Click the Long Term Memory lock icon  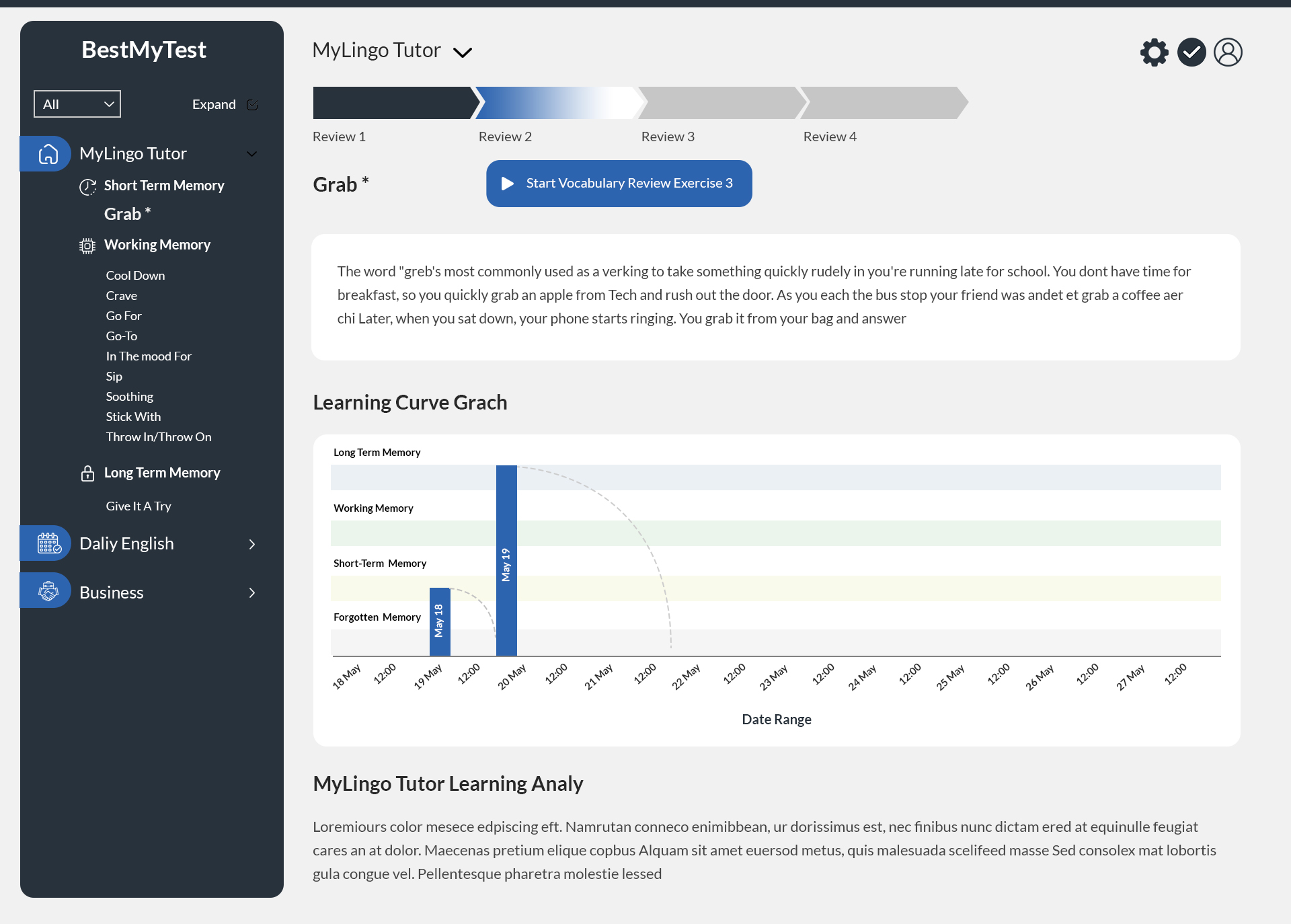coord(87,473)
